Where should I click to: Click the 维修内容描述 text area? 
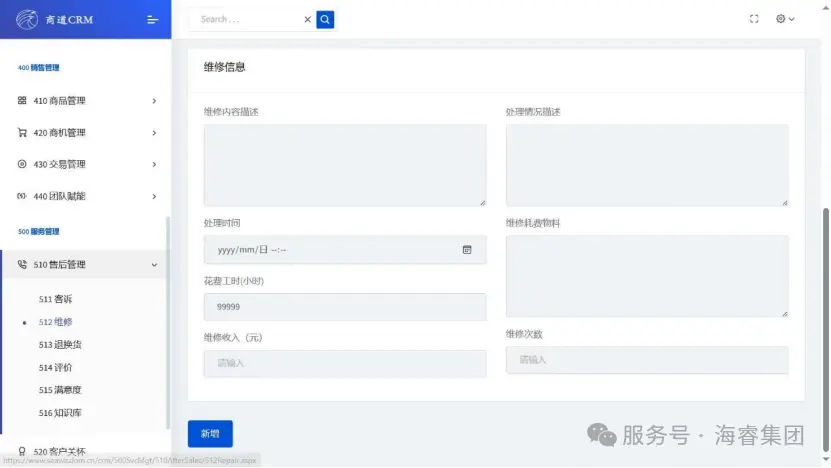(345, 165)
